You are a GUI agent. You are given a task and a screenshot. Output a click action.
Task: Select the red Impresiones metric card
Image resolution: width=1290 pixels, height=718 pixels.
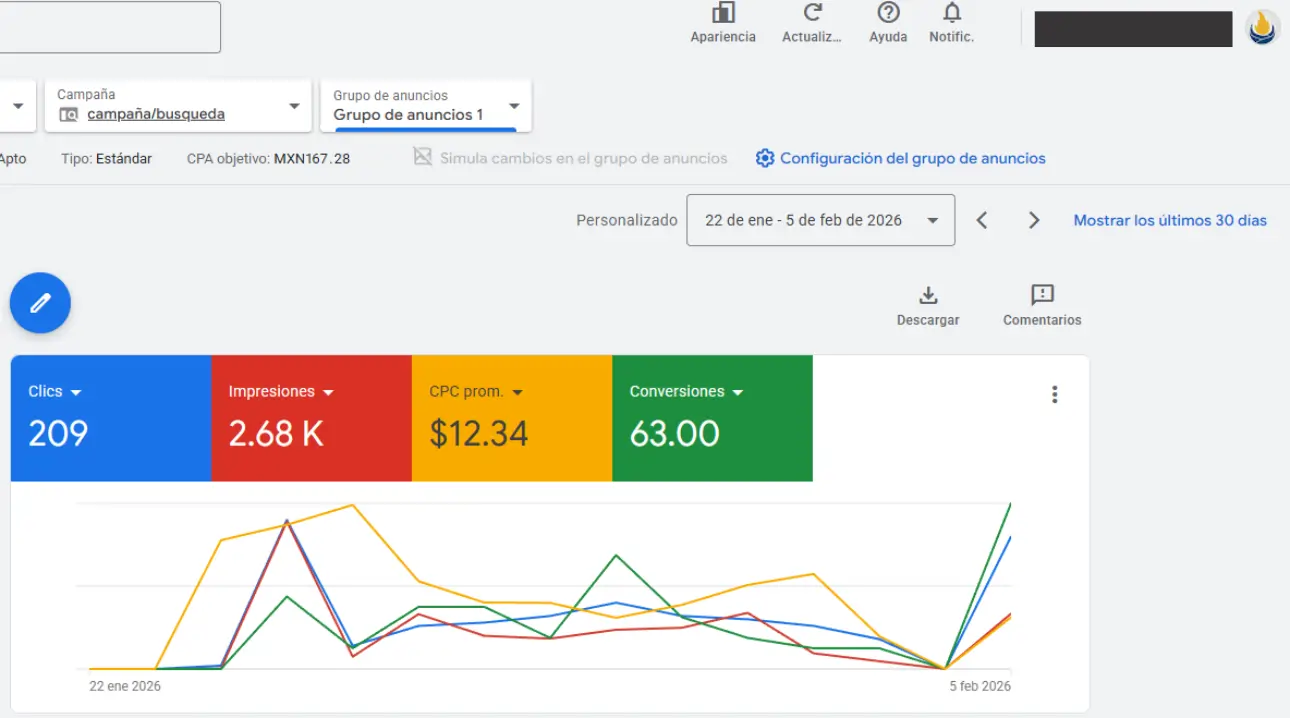tap(311, 418)
